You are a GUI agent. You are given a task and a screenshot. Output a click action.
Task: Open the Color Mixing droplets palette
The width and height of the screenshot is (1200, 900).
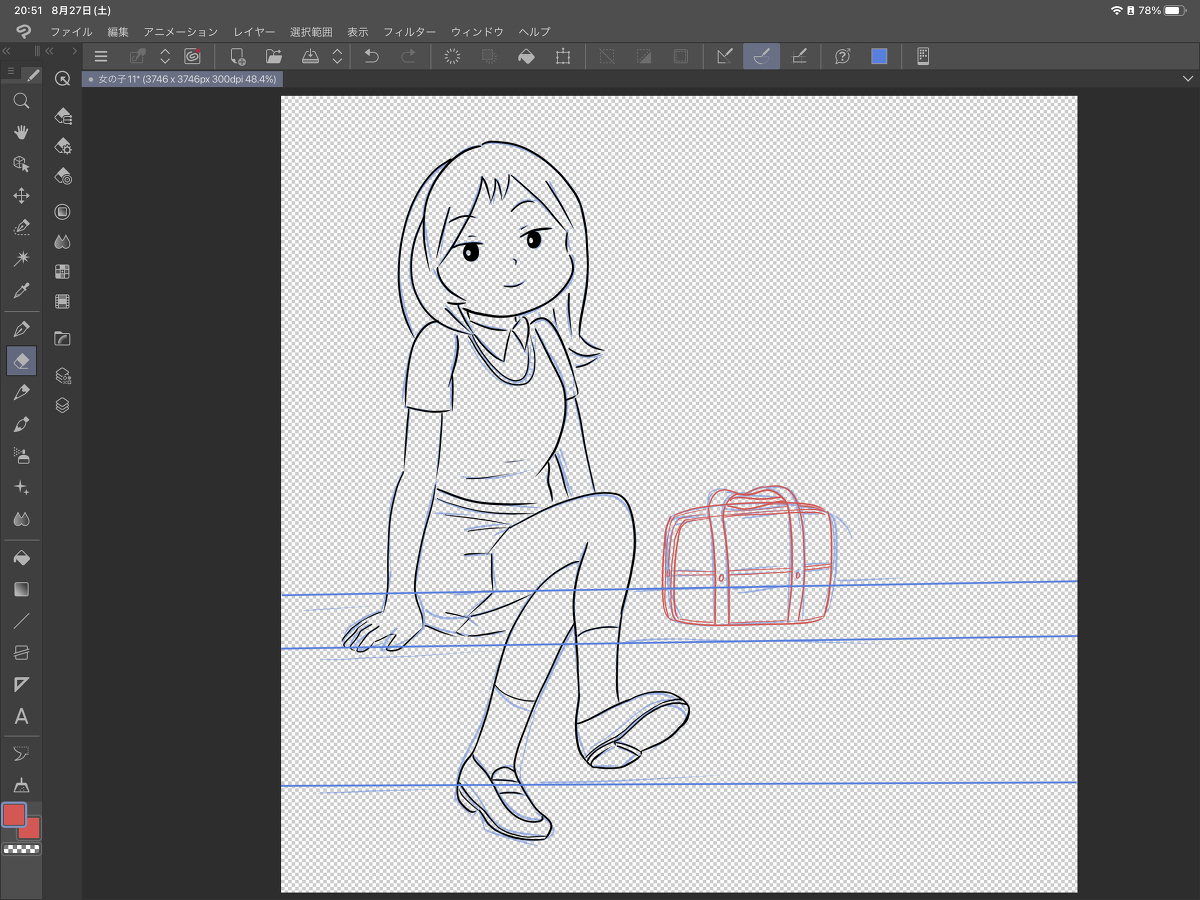click(x=63, y=242)
